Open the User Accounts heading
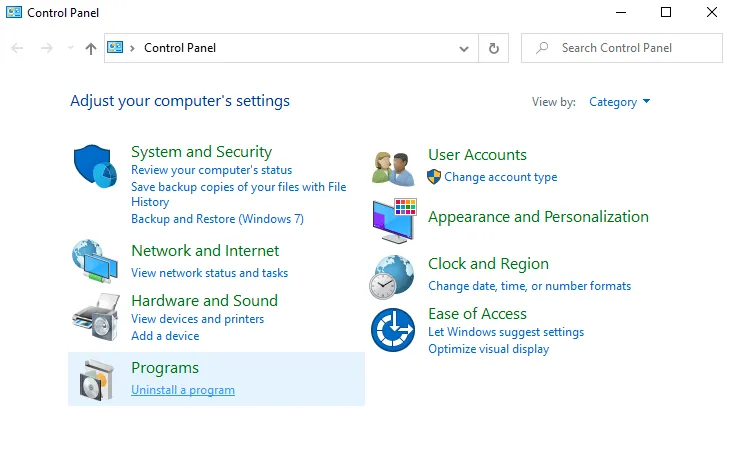Image resolution: width=732 pixels, height=464 pixels. coord(477,155)
